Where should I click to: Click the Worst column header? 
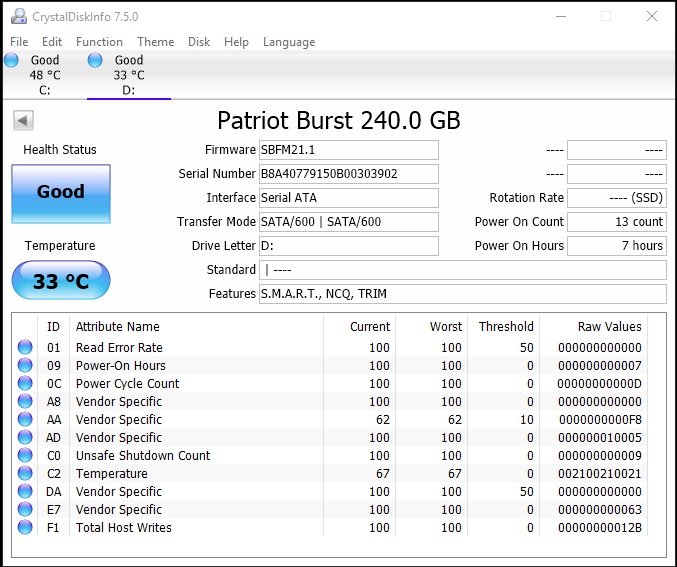[431, 326]
